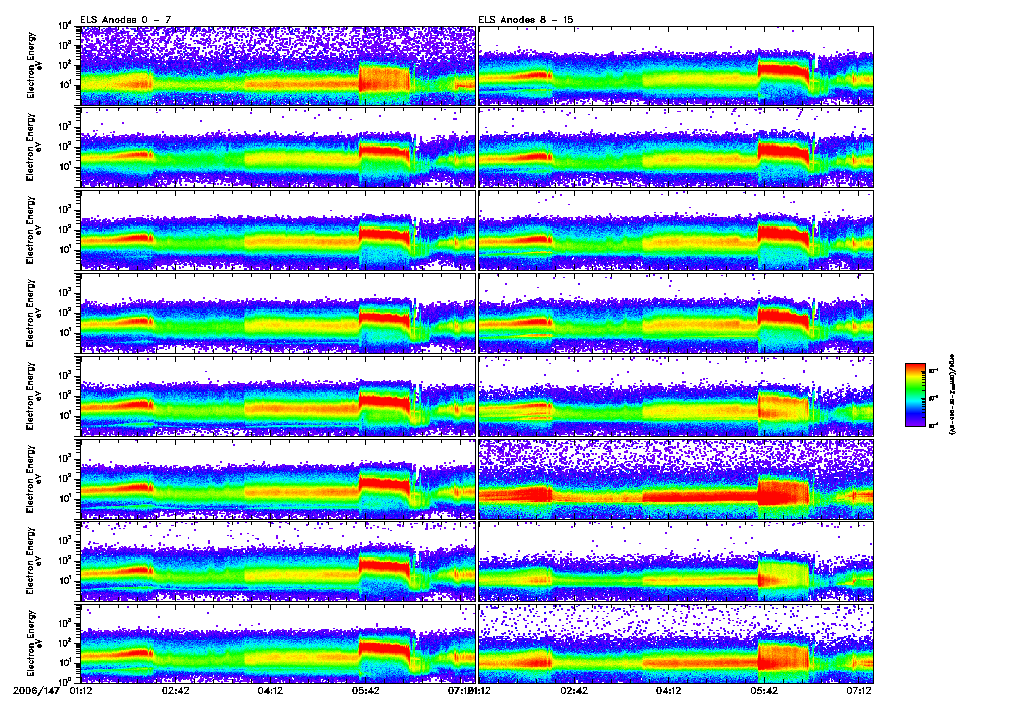1024x708 pixels.
Task: Click the "02:42" tick under Anodes 8-15 column
Action: [574, 690]
